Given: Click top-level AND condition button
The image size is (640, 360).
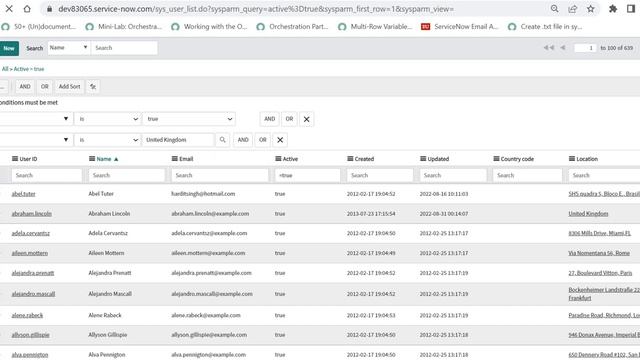Looking at the screenshot, I should coord(25,87).
